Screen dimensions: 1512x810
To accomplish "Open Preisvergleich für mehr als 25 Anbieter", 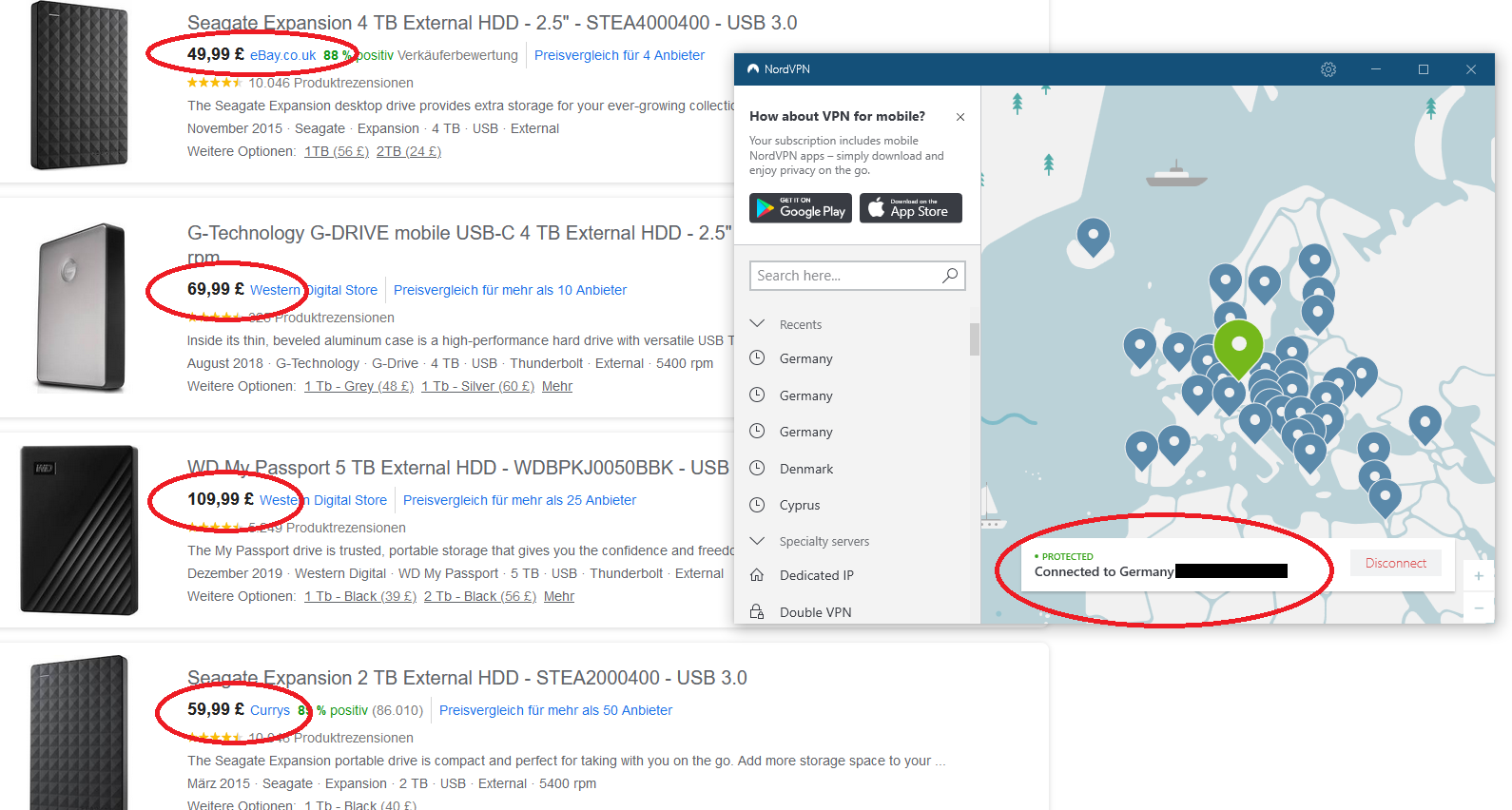I will (x=519, y=500).
